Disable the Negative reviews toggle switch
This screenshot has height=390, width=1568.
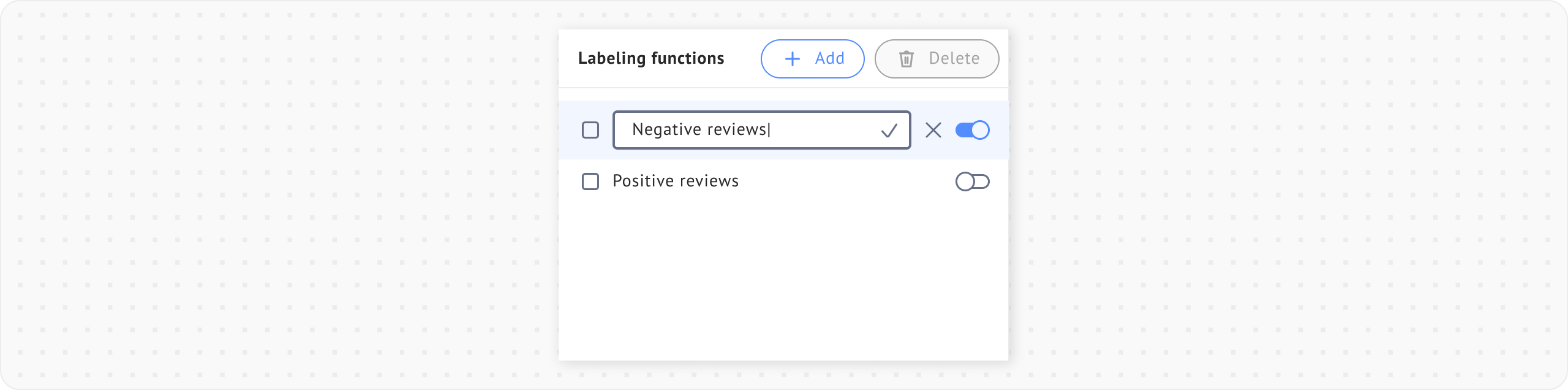pos(972,130)
